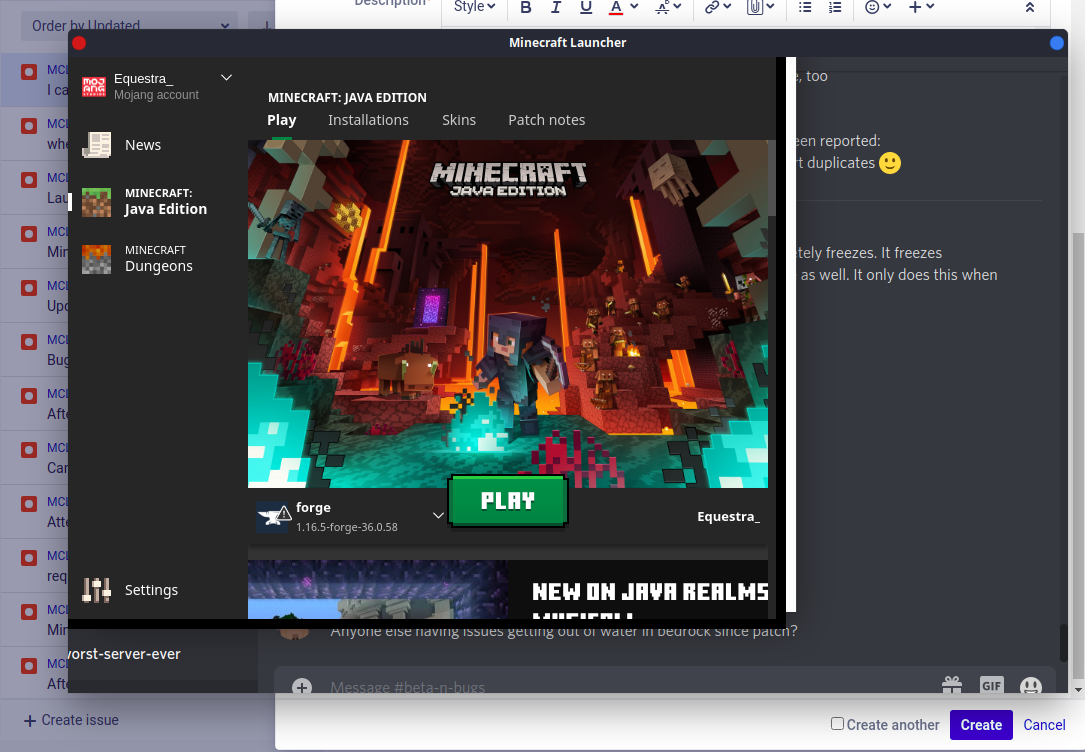
Task: Insert a numbered list
Action: 835,7
